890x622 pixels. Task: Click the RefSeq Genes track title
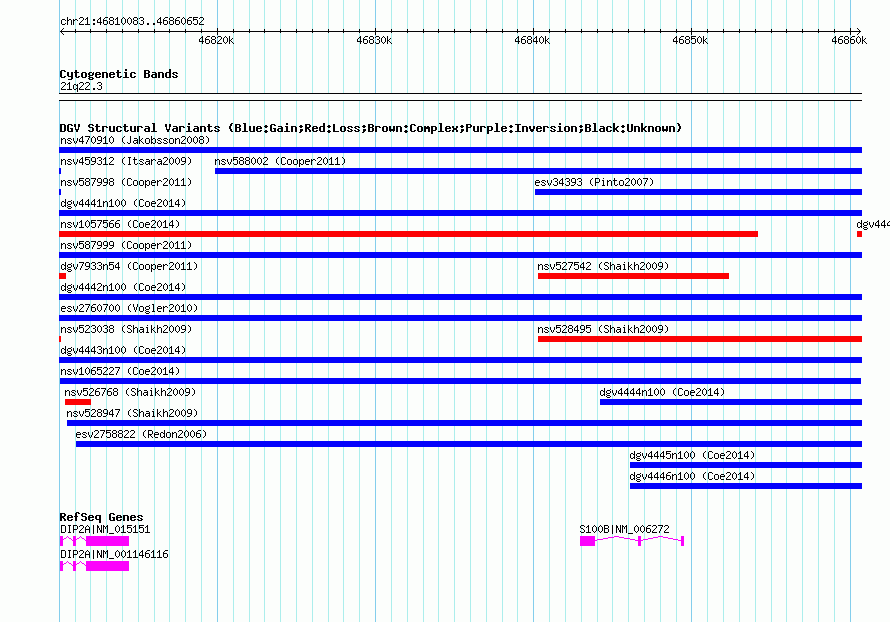pyautogui.click(x=102, y=517)
